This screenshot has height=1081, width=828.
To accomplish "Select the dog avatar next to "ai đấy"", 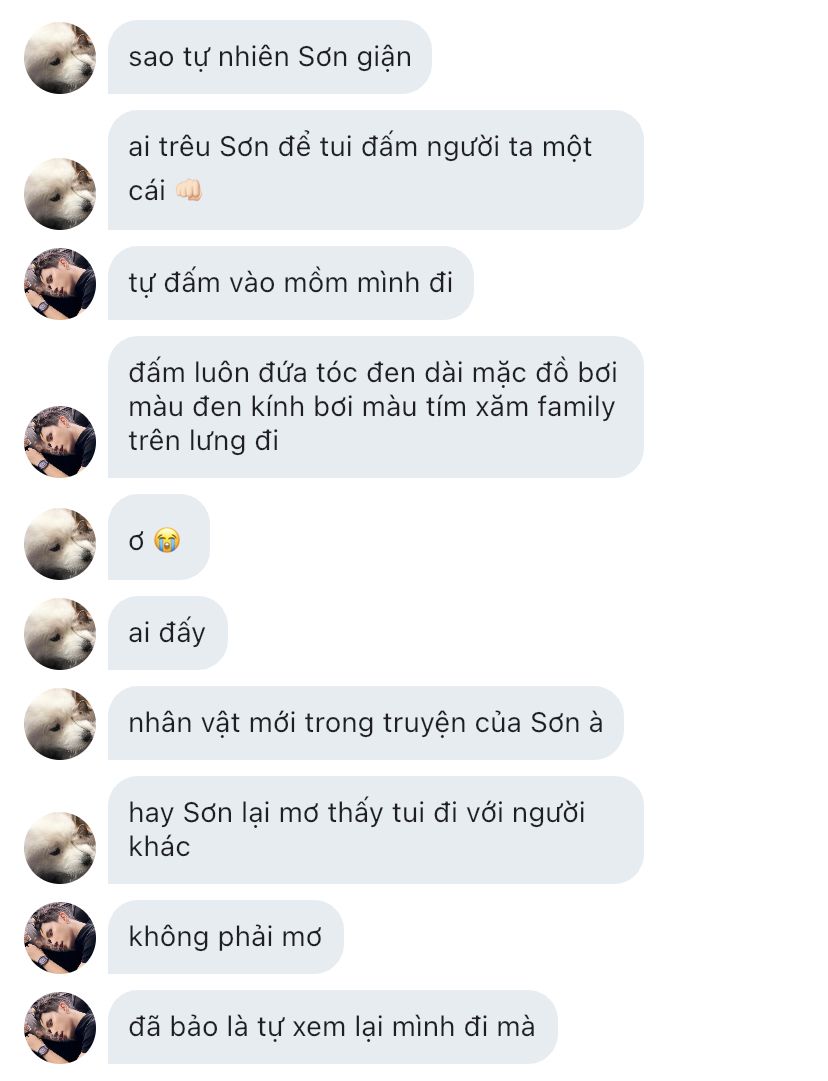I will pyautogui.click(x=60, y=634).
